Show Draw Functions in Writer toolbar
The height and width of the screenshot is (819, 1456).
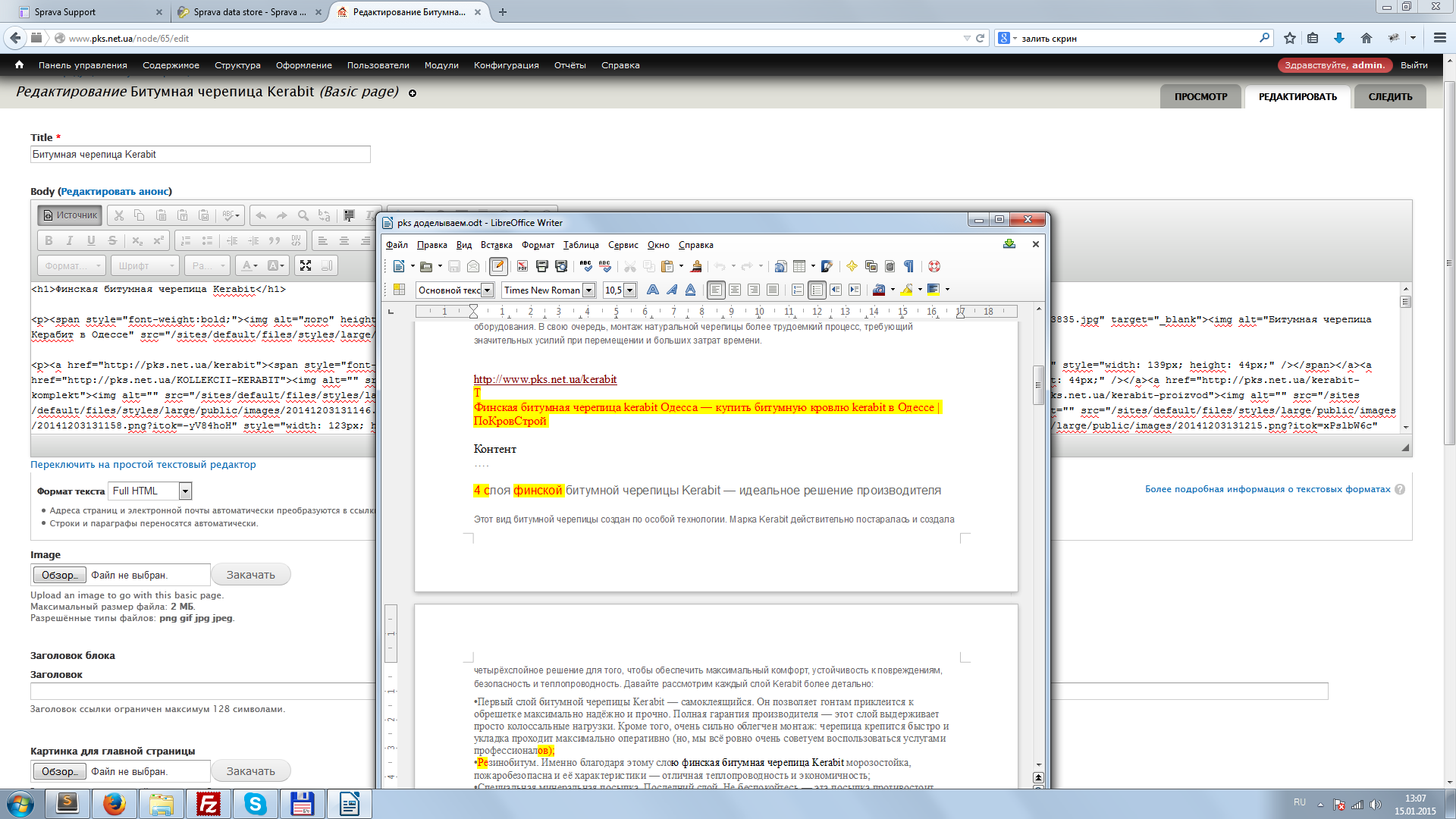click(827, 266)
